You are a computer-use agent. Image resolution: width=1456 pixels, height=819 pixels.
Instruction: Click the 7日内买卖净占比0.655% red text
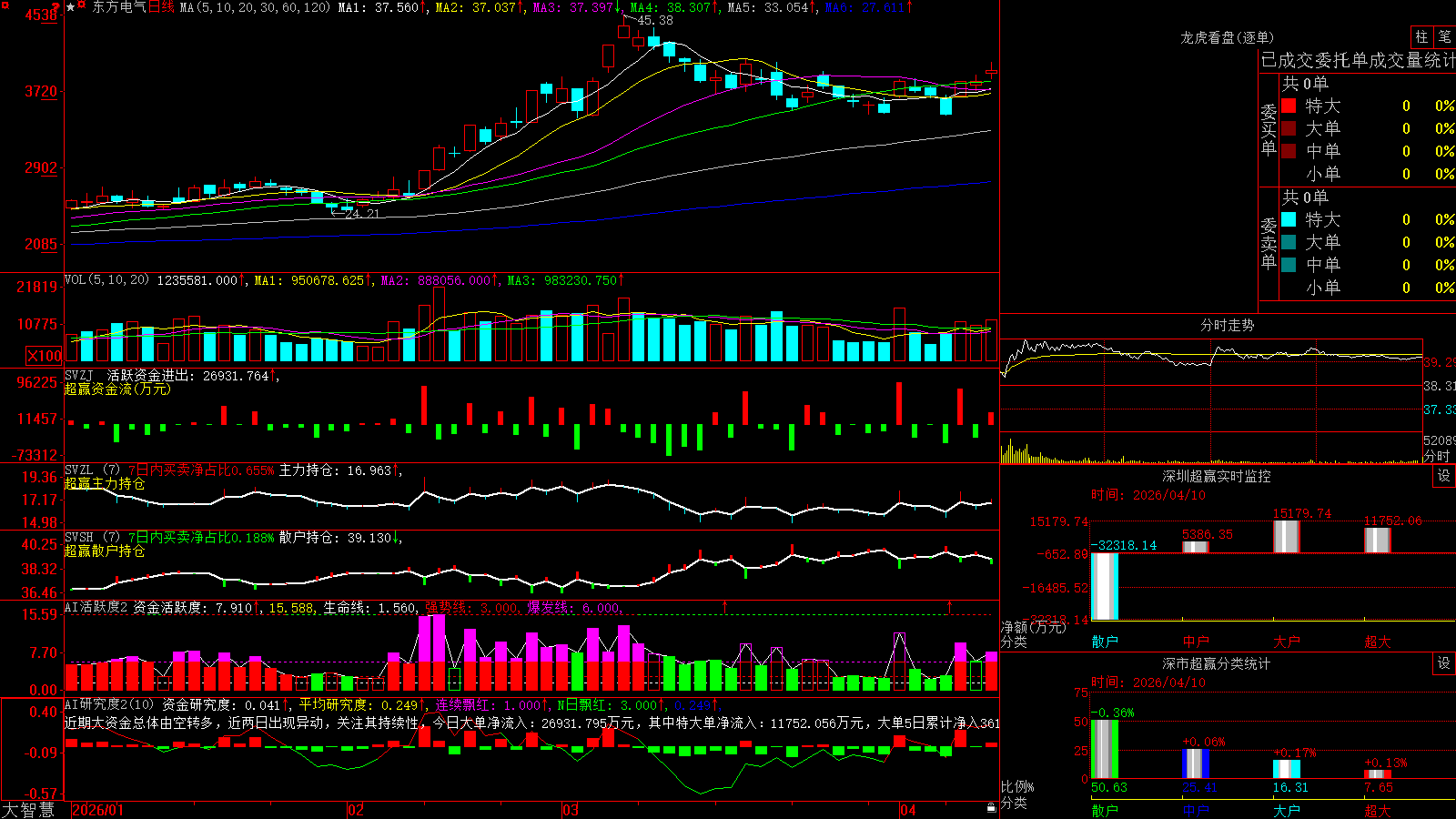tap(201, 470)
